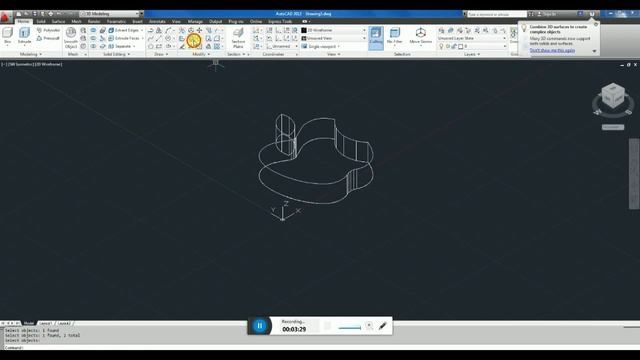This screenshot has width=640, height=360.
Task: Click the Extrude Faces tool
Action: (x=124, y=38)
